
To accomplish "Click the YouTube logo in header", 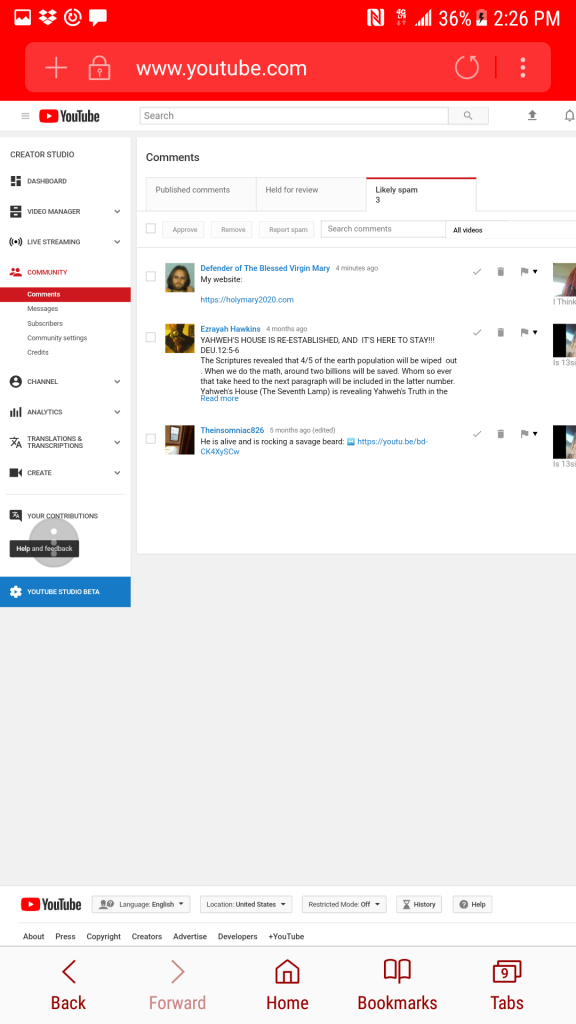I will [69, 116].
